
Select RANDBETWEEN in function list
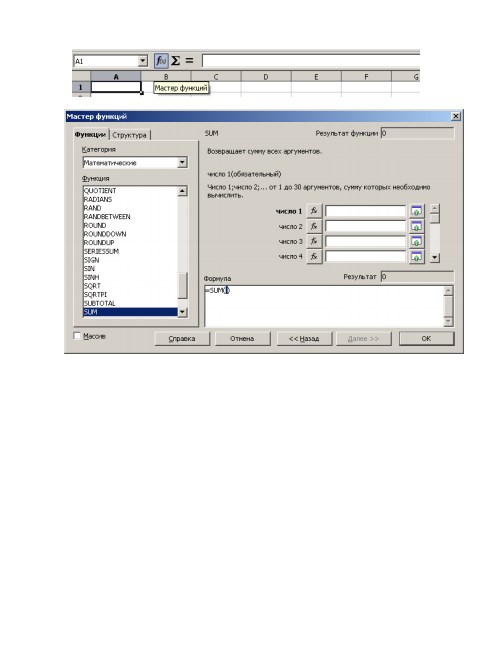pyautogui.click(x=130, y=217)
